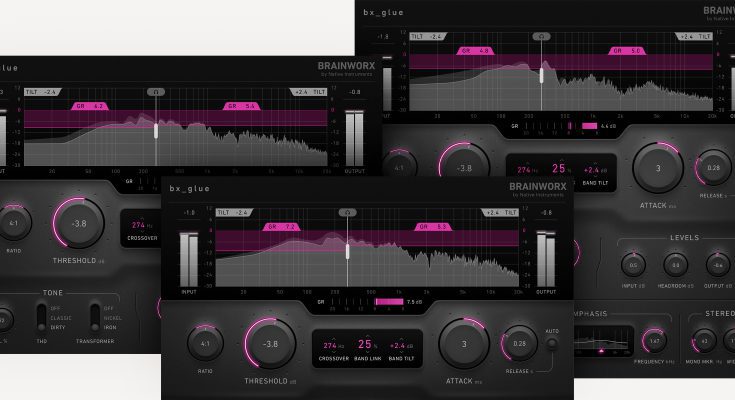Click the white crossover handle in front spectrum

pyautogui.click(x=348, y=252)
